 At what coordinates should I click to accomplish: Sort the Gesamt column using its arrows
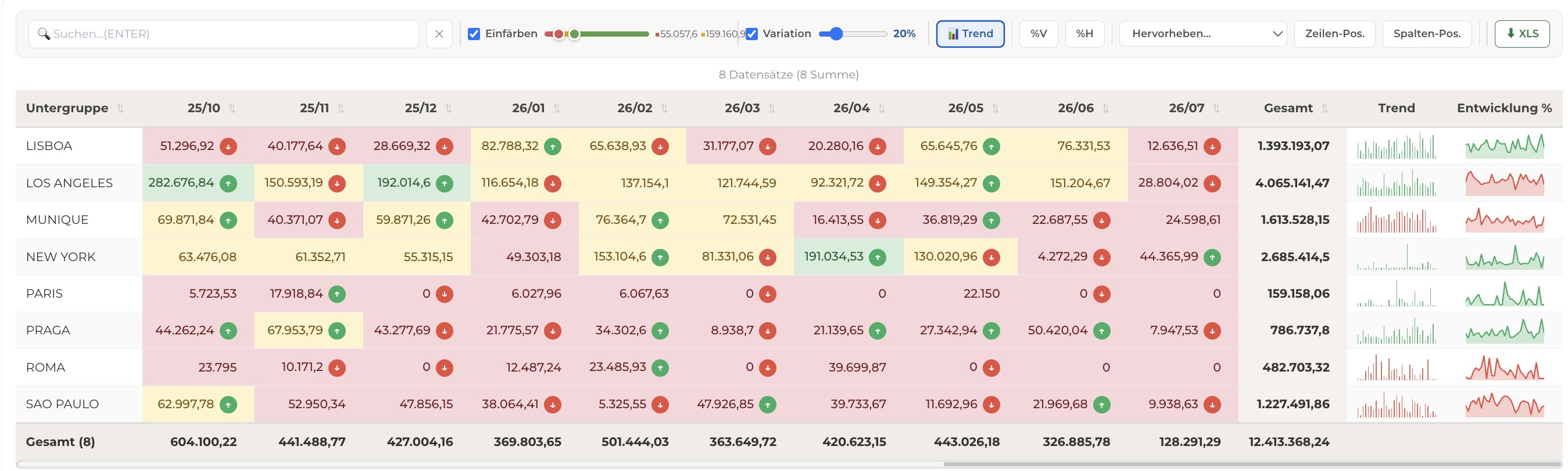(x=1325, y=109)
